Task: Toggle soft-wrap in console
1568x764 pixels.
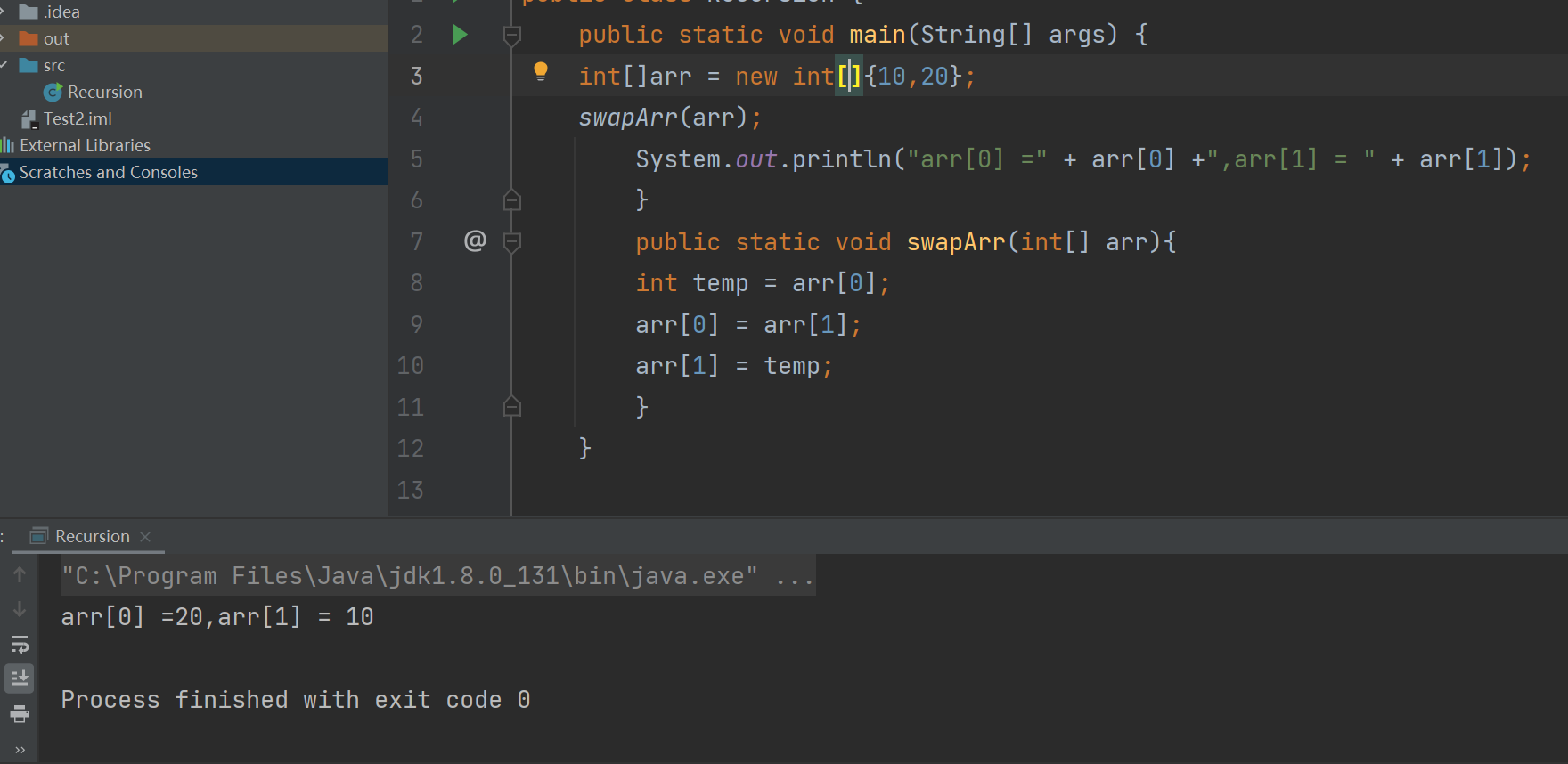Action: tap(20, 644)
